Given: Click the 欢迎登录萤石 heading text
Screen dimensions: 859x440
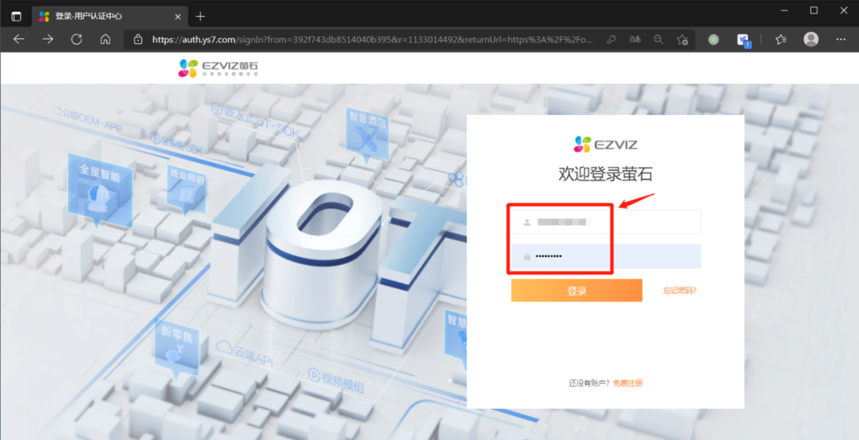Looking at the screenshot, I should 605,174.
